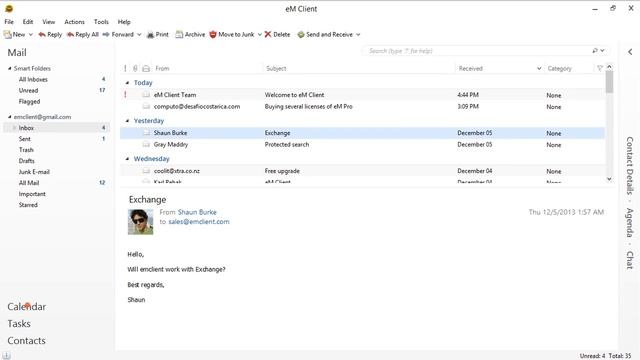
Task: Open the File menu
Action: [x=9, y=22]
